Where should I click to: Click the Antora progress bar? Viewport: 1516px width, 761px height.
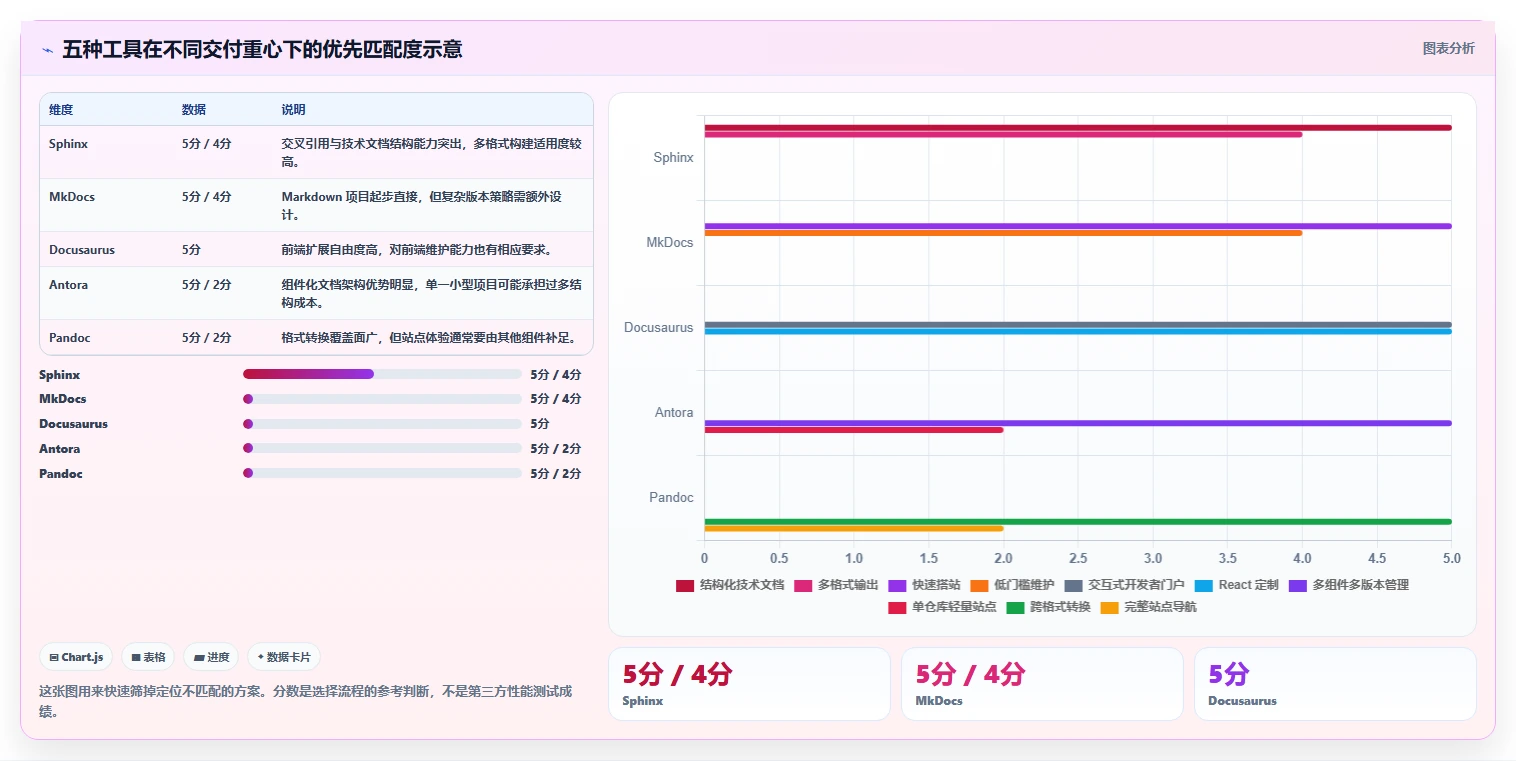click(x=382, y=448)
